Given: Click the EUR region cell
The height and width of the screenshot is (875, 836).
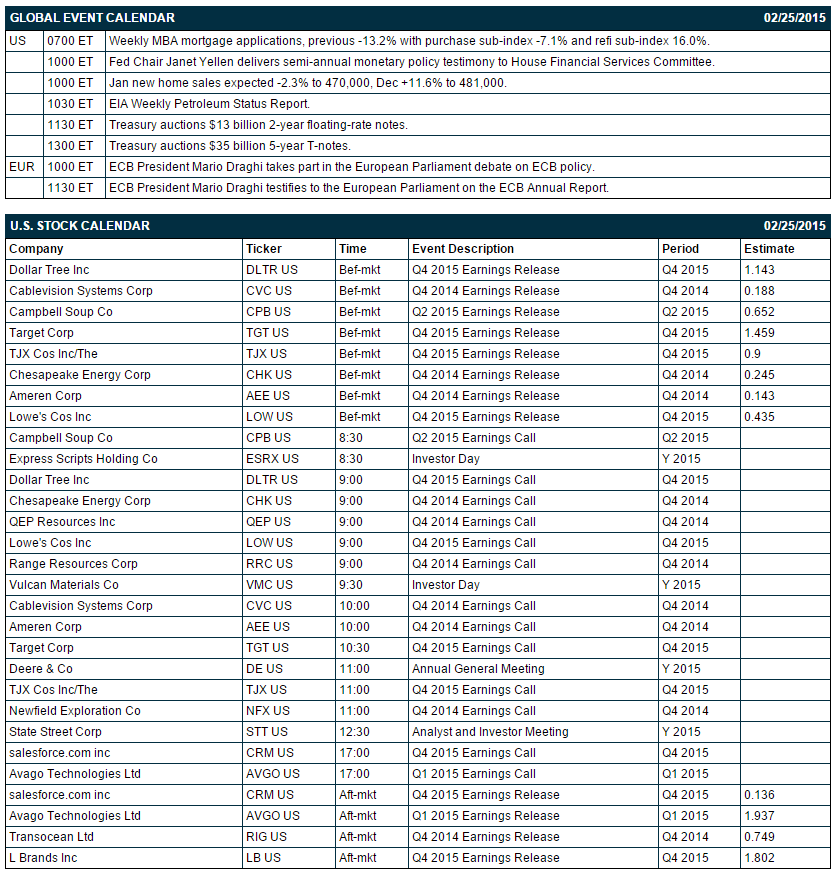Looking at the screenshot, I should point(22,167).
